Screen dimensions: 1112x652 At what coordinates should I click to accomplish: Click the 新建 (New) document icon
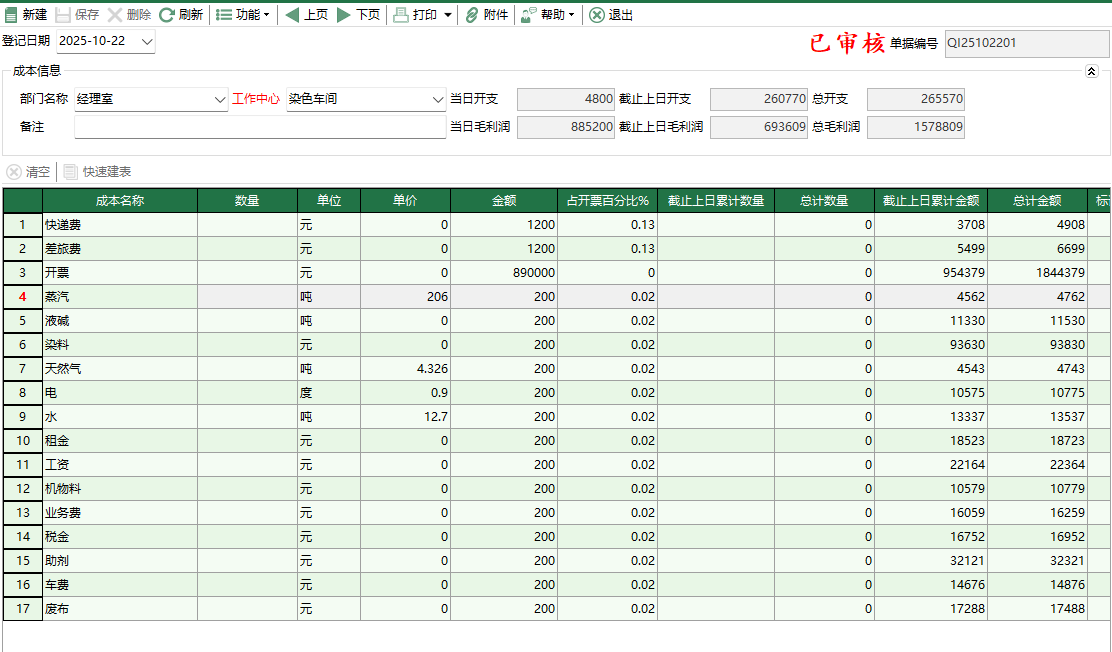(x=12, y=15)
